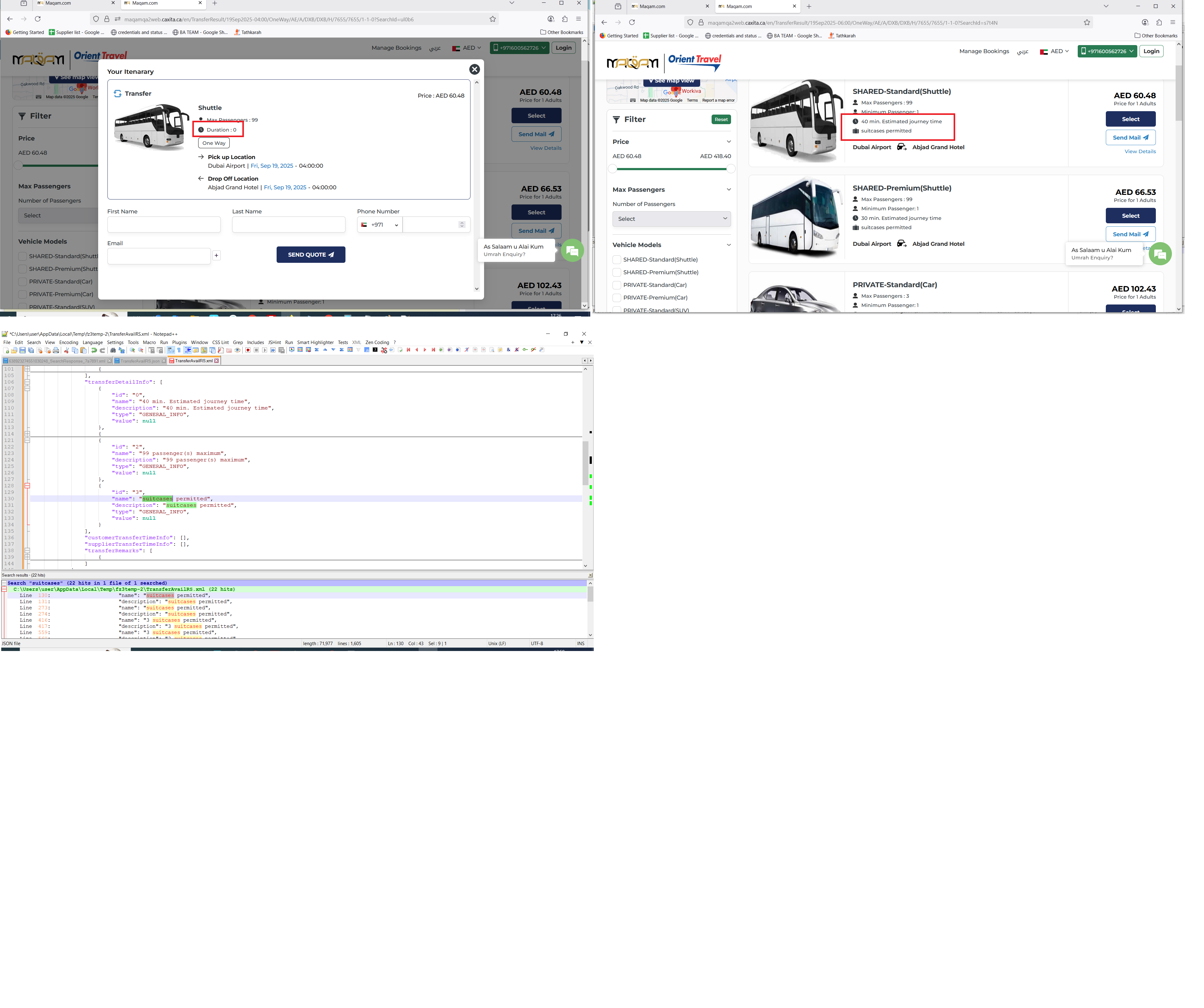Viewport: 1204px width, 1008px height.
Task: Switch to TransferAvailRS.json tab
Action: (139, 361)
